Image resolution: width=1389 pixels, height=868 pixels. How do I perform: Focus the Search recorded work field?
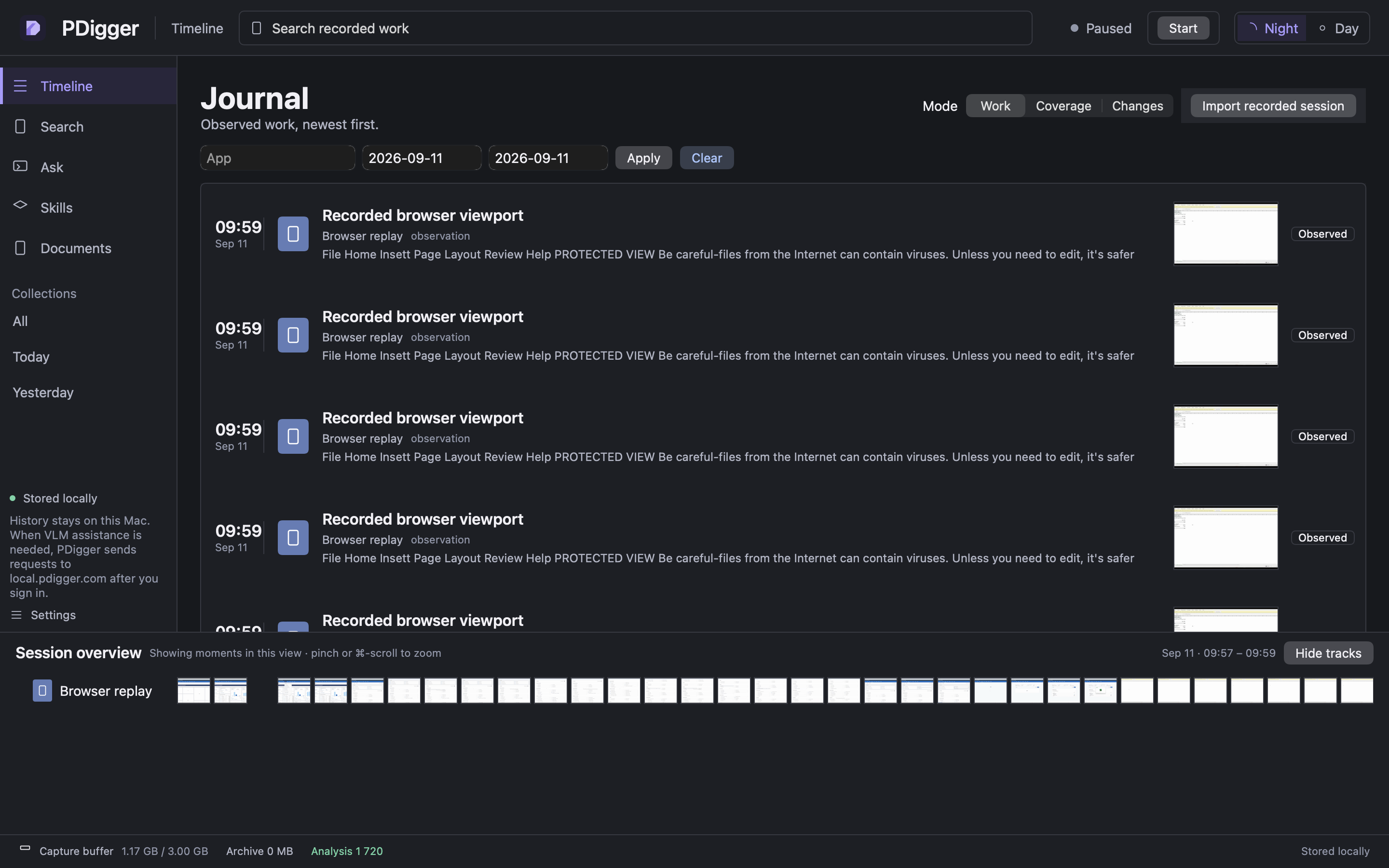(635, 28)
